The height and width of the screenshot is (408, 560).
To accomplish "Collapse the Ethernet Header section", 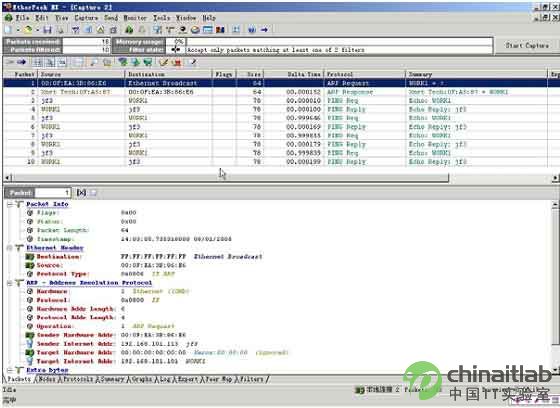I will [10, 248].
